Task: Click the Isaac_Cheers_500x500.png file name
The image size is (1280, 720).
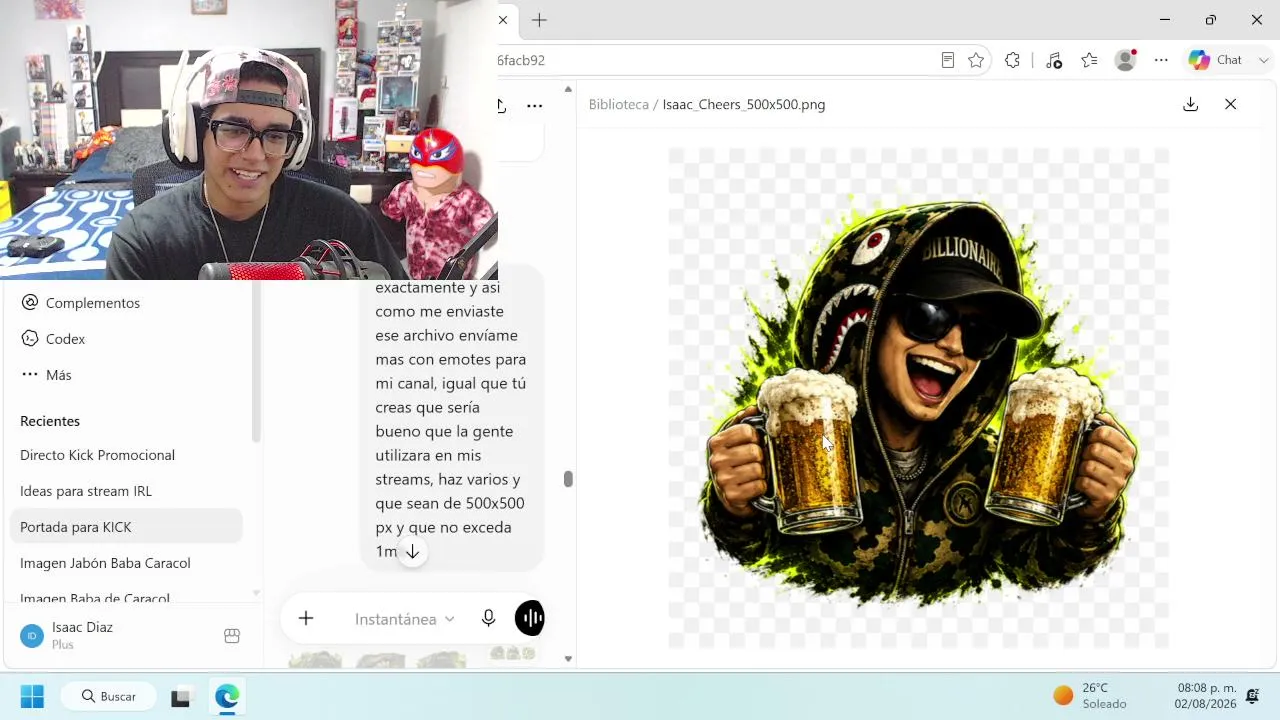Action: (x=744, y=104)
